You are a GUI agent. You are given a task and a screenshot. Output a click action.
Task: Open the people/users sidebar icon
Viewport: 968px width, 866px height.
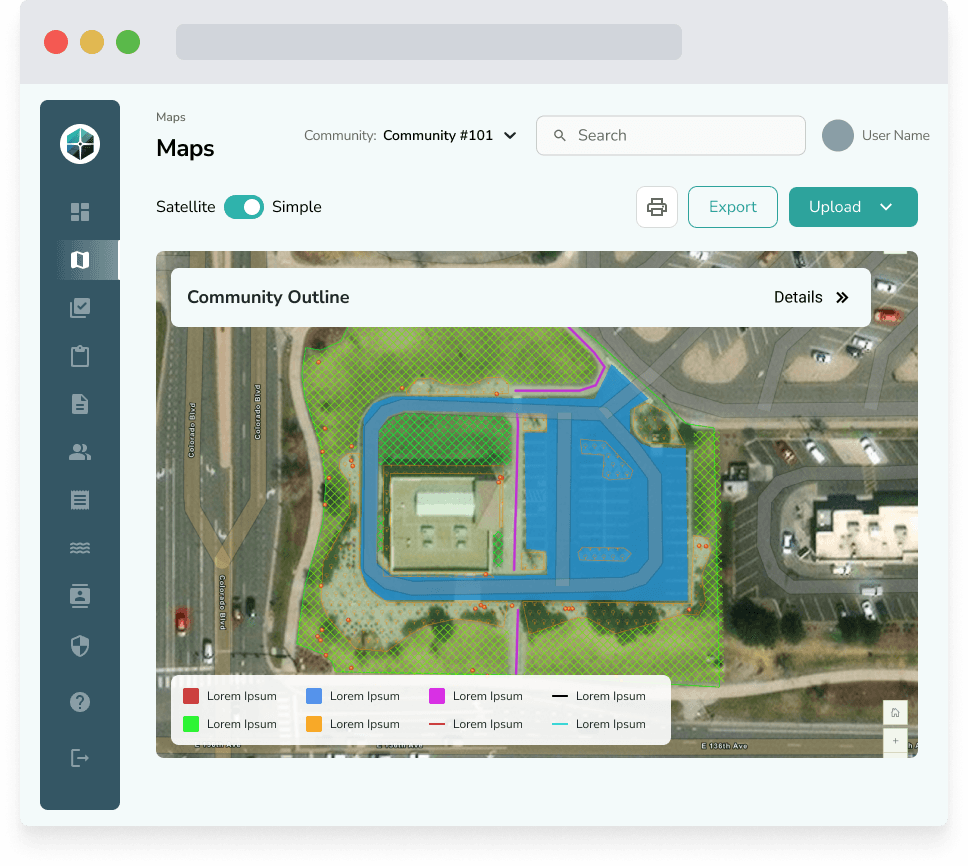point(80,452)
